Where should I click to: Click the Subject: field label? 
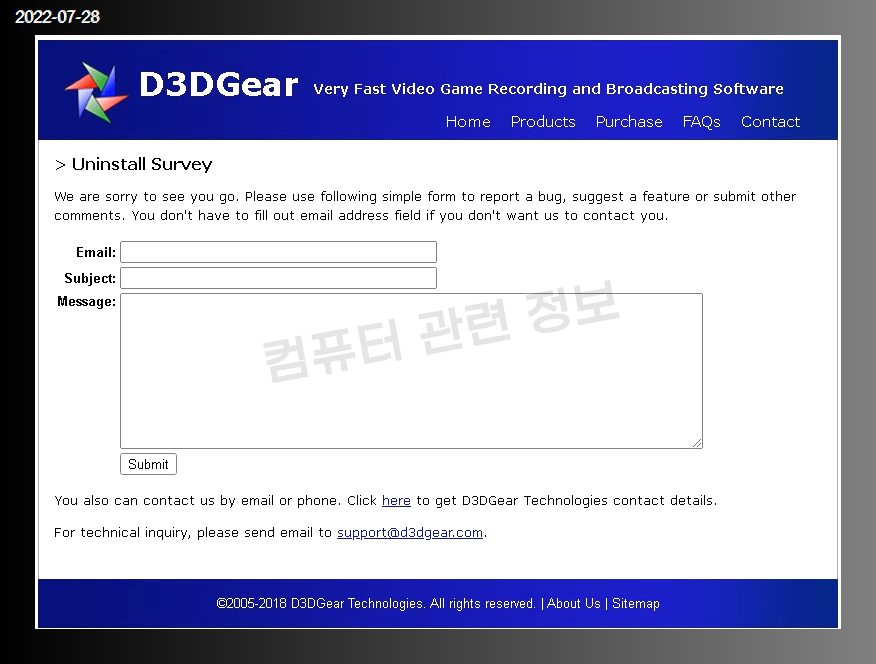point(90,278)
